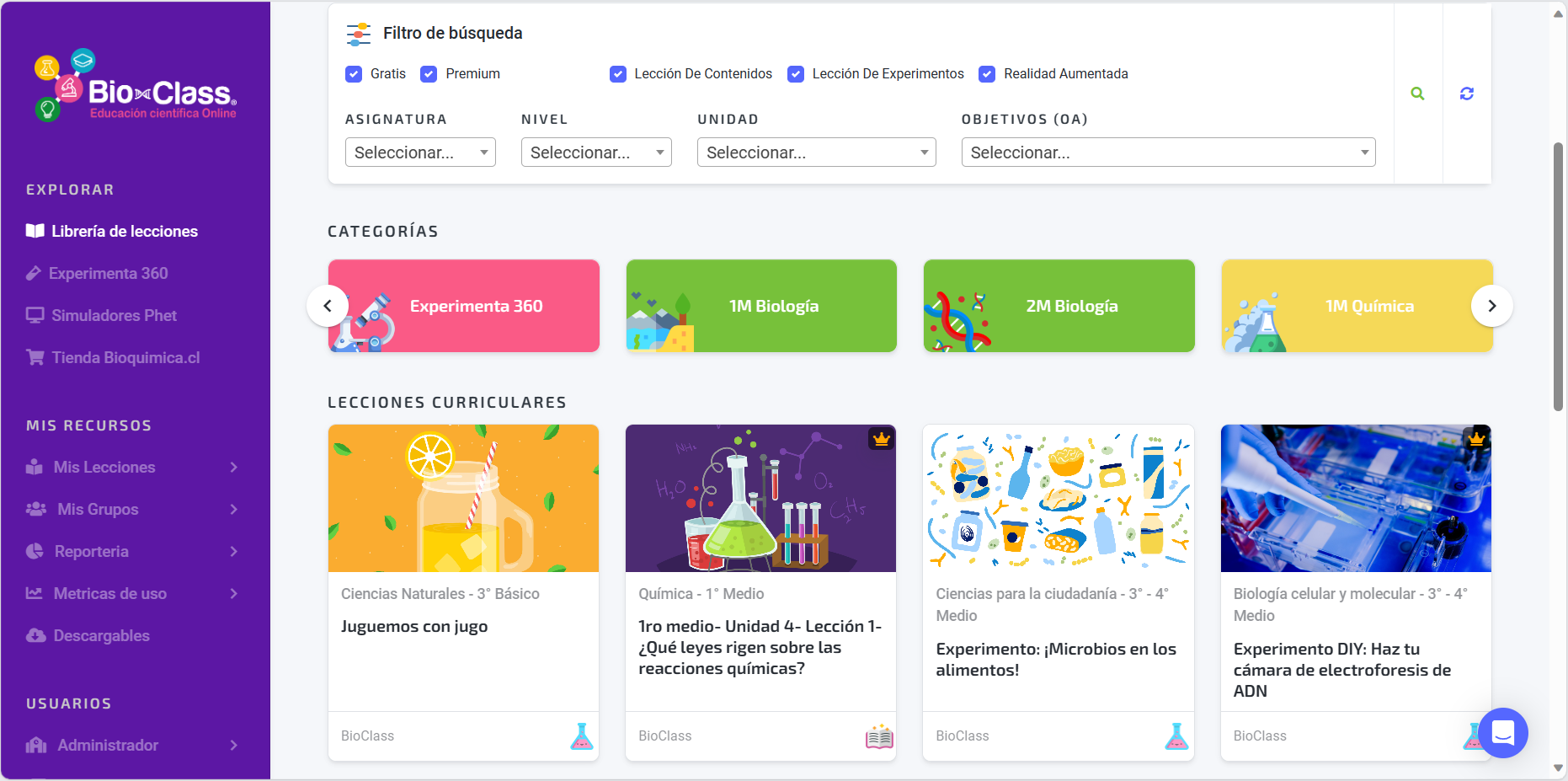Open Experimenta 360 in the sidebar
The image size is (1568, 781).
[108, 273]
